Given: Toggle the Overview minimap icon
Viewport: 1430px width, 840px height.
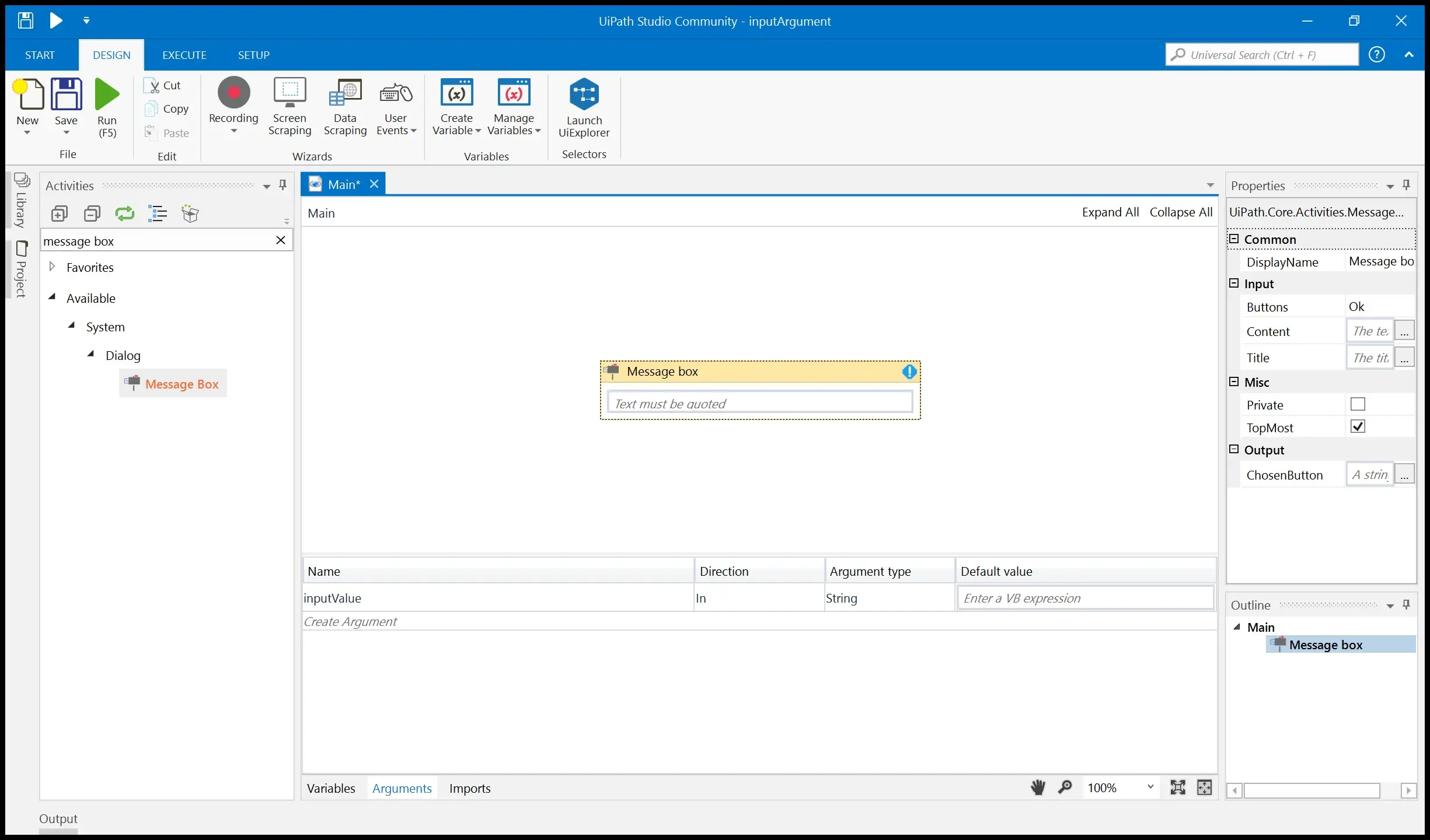Looking at the screenshot, I should [x=1205, y=787].
